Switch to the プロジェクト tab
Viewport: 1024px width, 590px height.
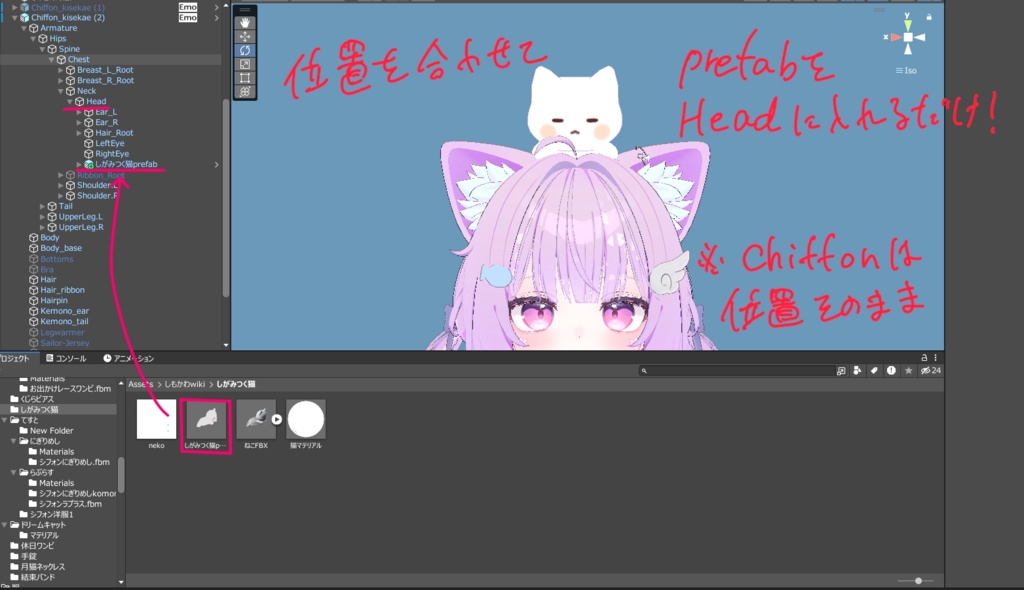16,358
